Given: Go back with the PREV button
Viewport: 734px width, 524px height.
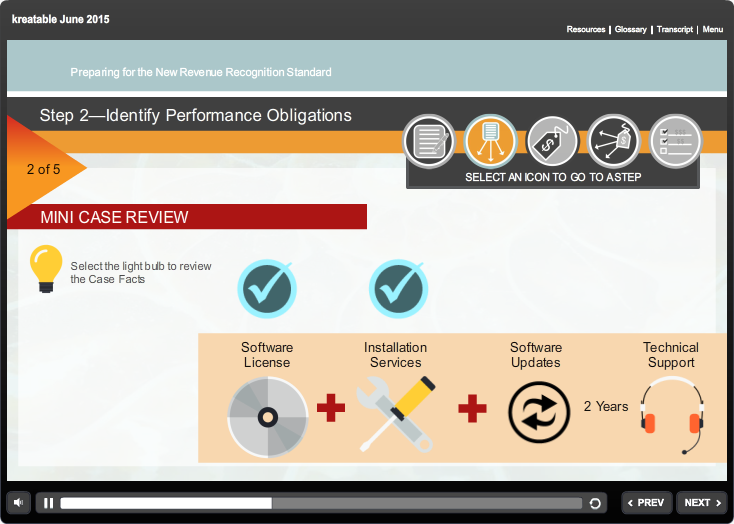Looking at the screenshot, I should (646, 503).
